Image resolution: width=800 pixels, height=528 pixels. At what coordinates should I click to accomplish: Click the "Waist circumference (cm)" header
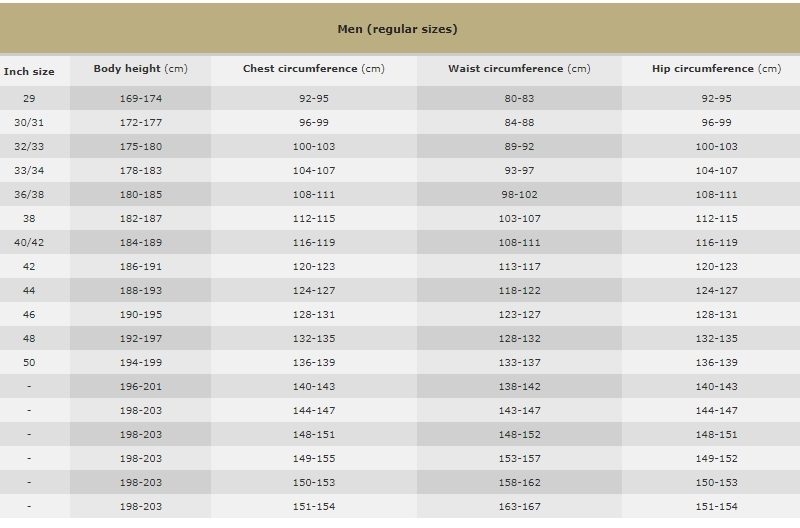[519, 69]
